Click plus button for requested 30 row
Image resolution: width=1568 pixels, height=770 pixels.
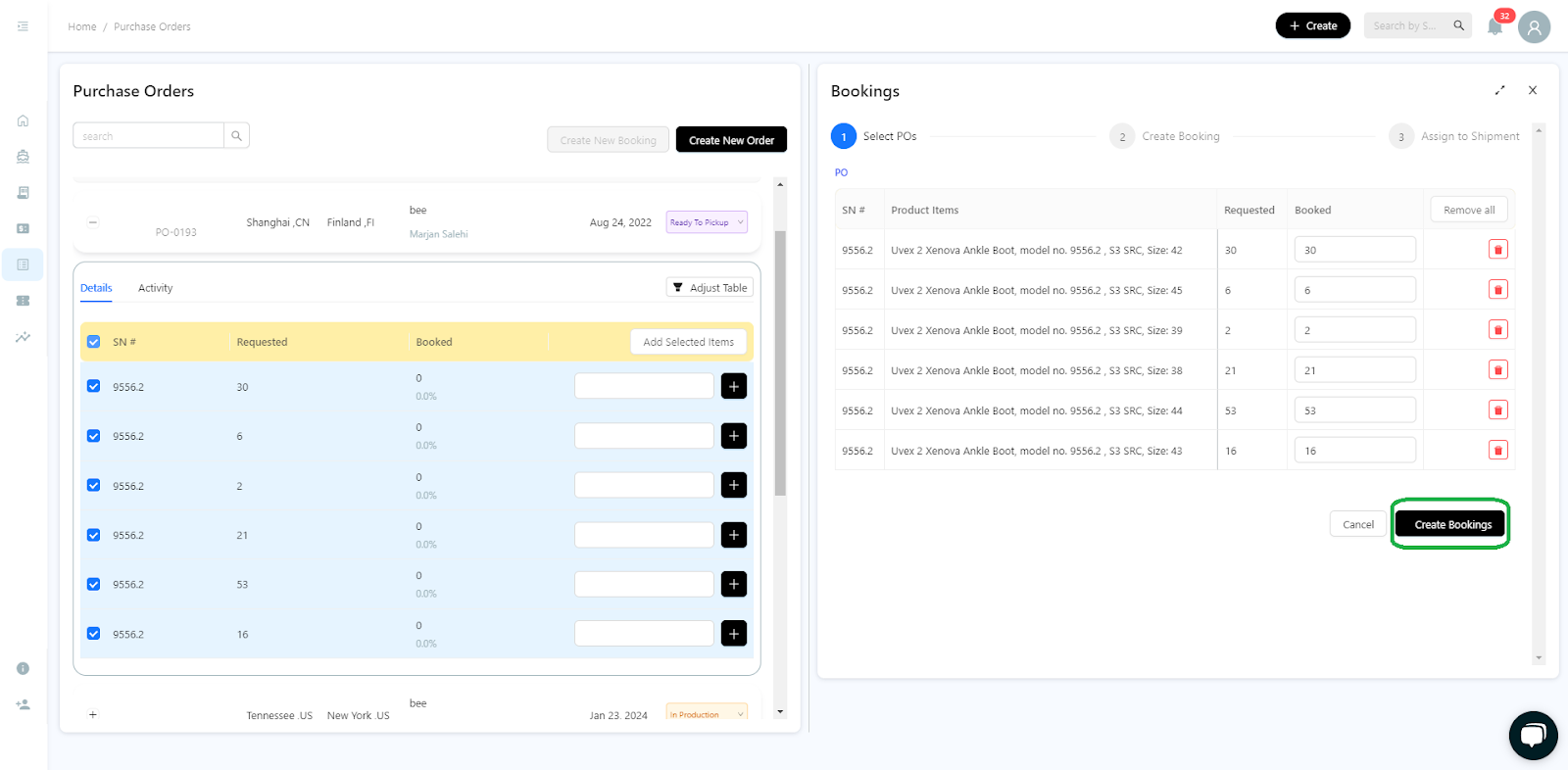click(x=734, y=387)
